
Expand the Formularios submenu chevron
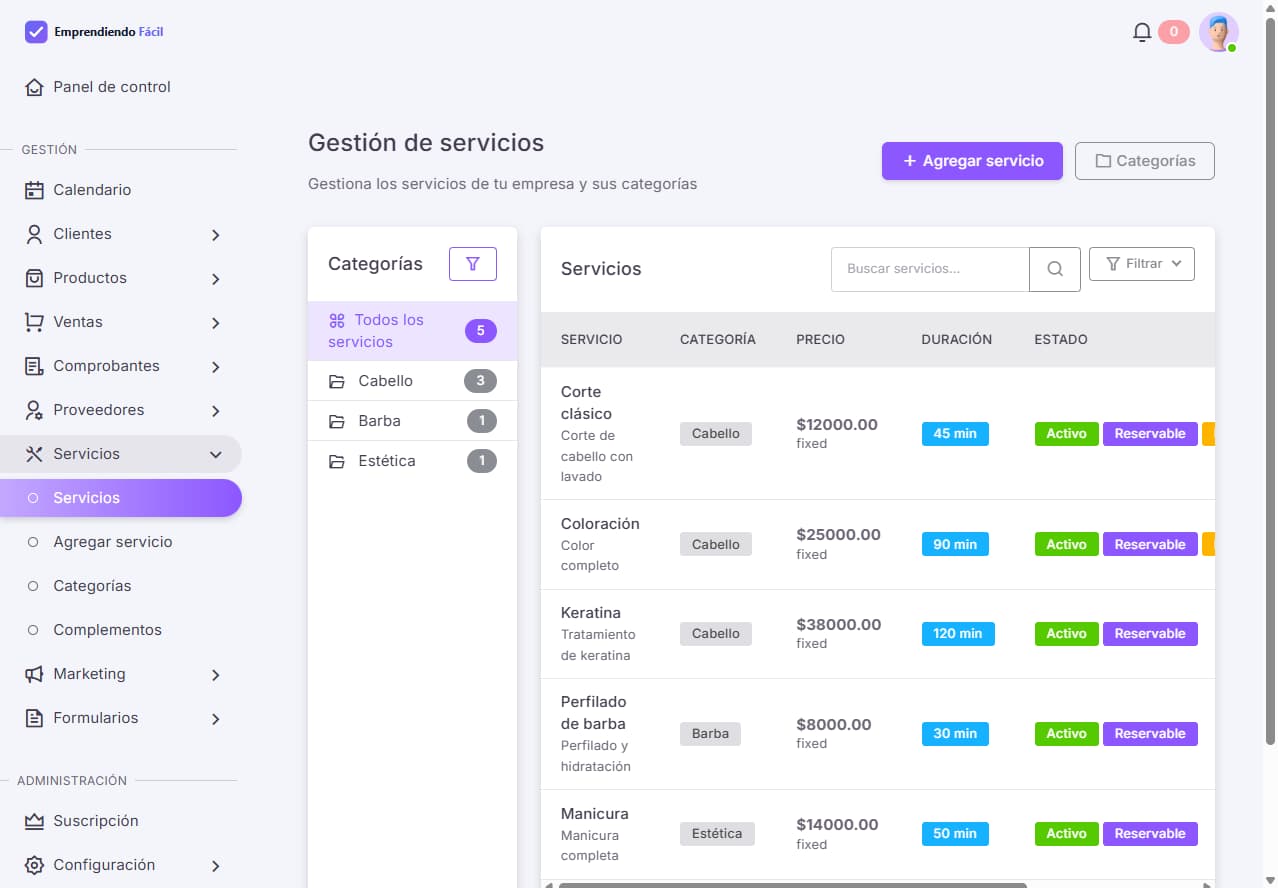coord(216,719)
